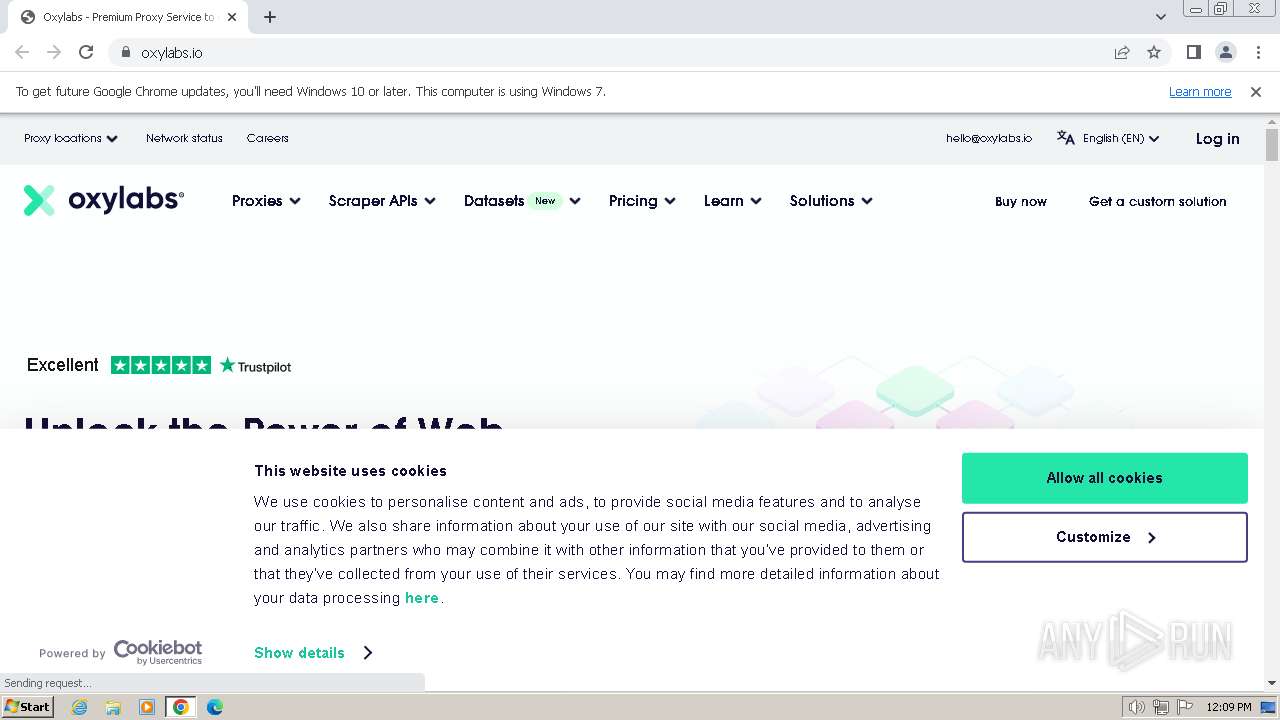Image resolution: width=1280 pixels, height=720 pixels.
Task: Open the tab search chevron
Action: click(1161, 17)
